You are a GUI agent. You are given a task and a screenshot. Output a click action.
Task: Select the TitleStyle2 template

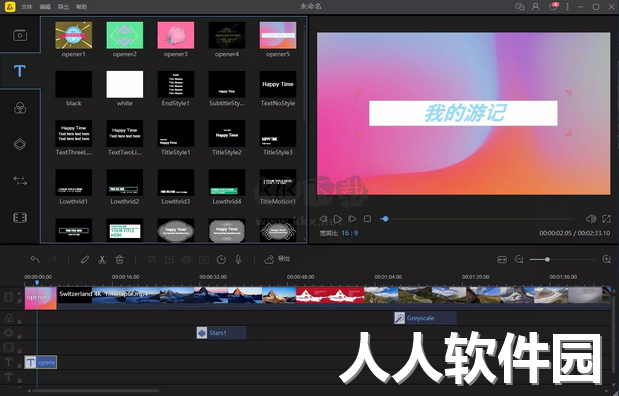(227, 138)
